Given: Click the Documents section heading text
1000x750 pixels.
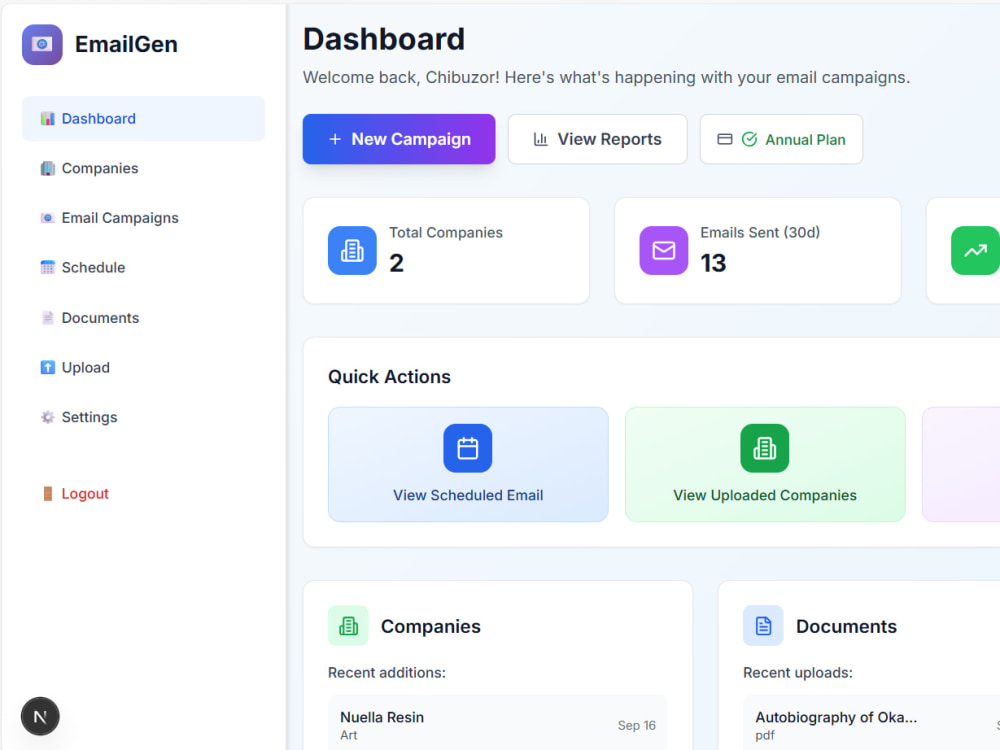Looking at the screenshot, I should click(x=846, y=626).
